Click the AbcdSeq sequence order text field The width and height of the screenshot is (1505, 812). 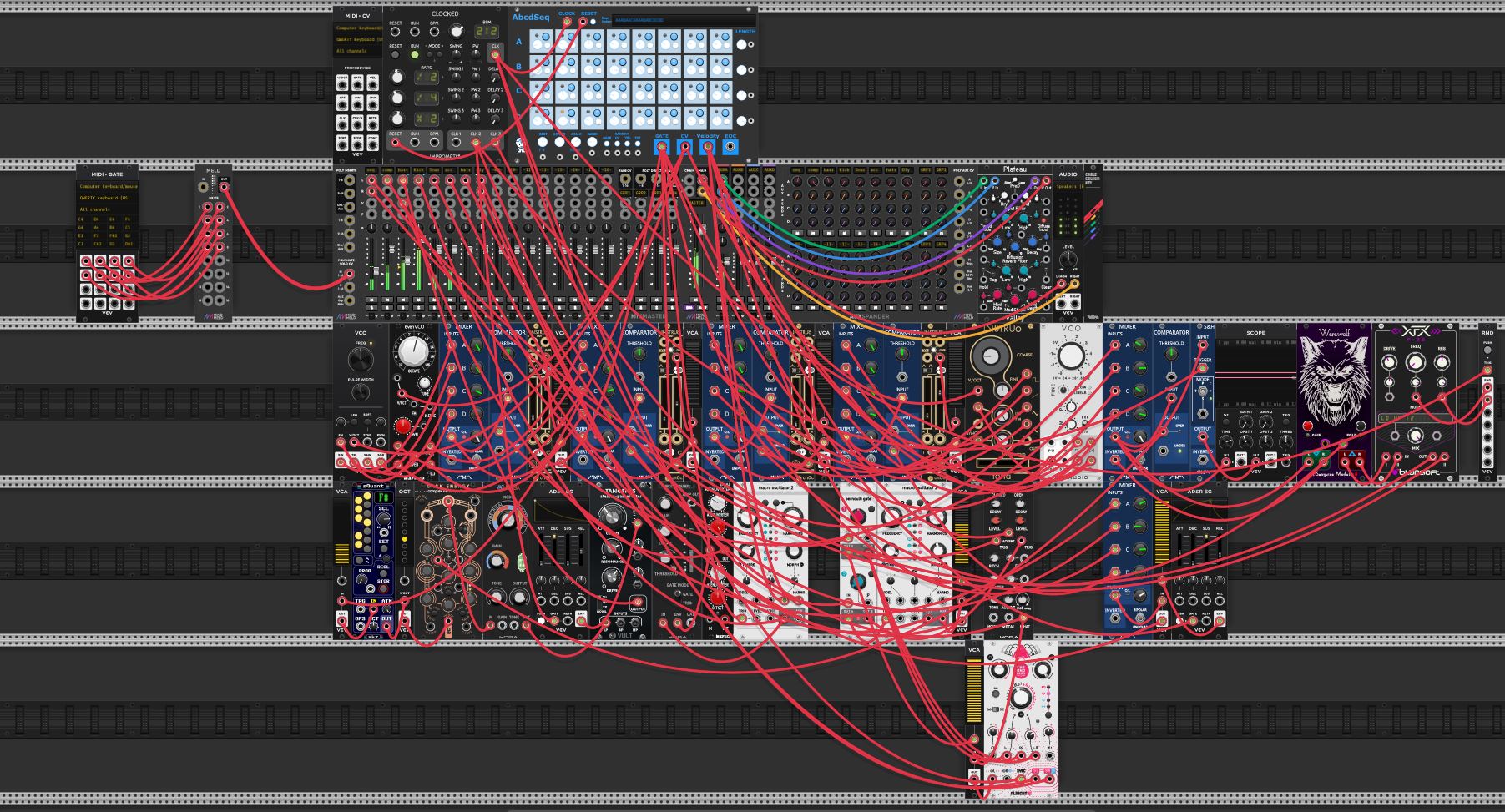click(x=684, y=19)
